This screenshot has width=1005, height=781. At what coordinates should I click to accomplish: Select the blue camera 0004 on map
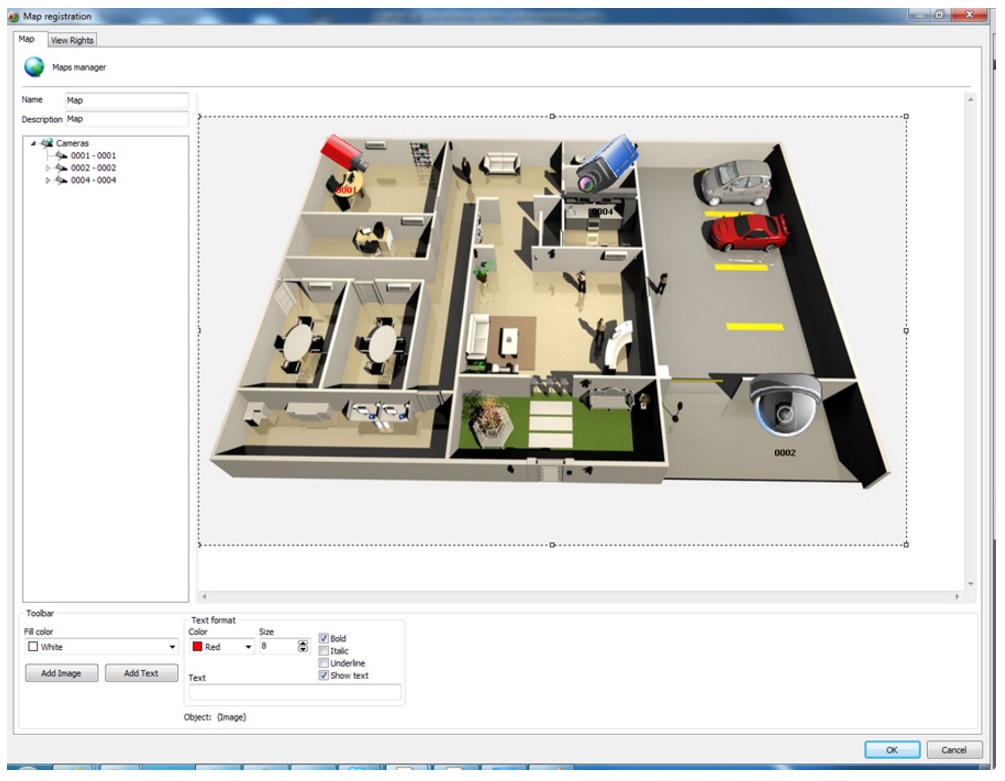tap(606, 163)
